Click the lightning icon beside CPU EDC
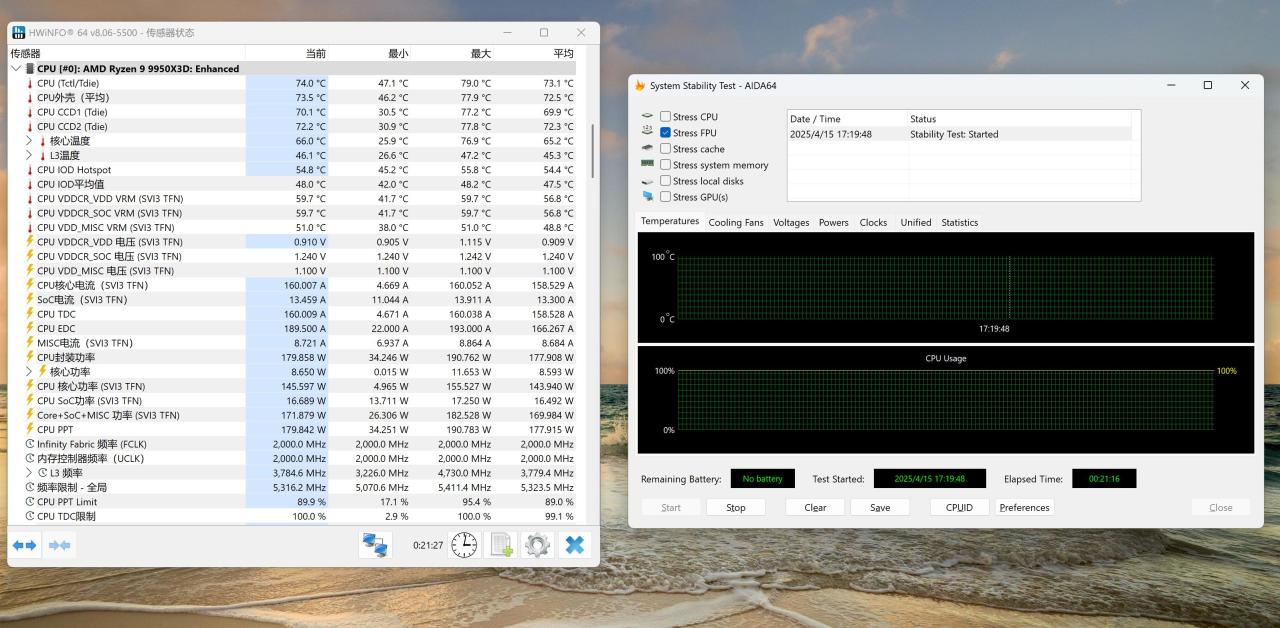 [30, 328]
